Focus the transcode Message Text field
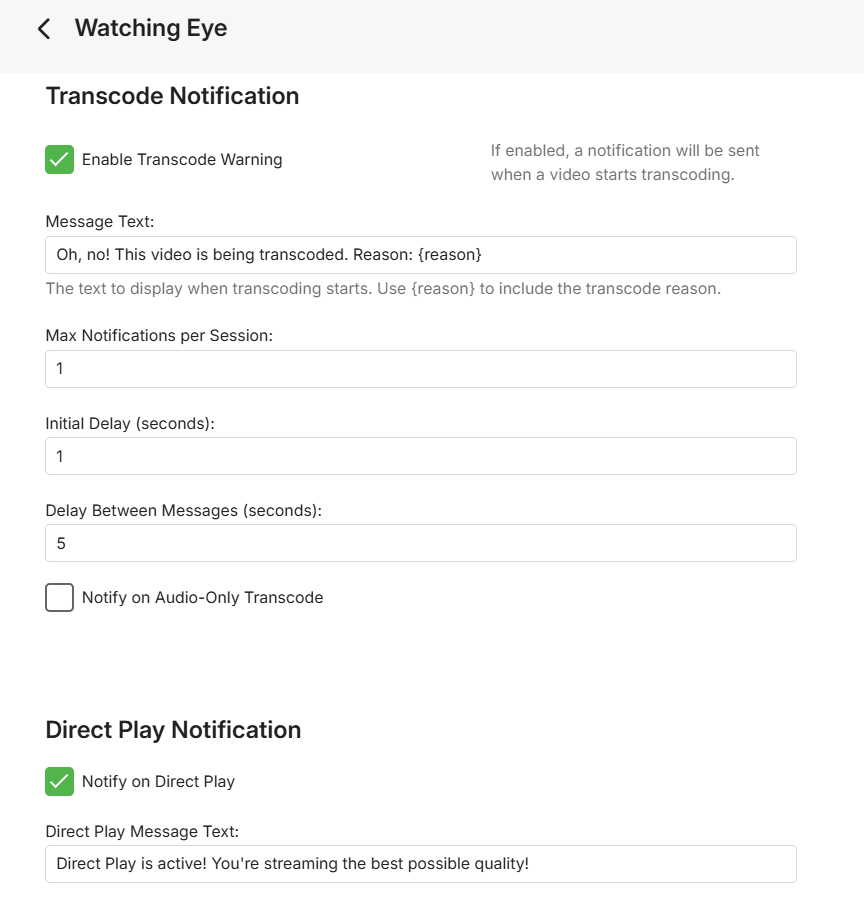 pyautogui.click(x=420, y=255)
